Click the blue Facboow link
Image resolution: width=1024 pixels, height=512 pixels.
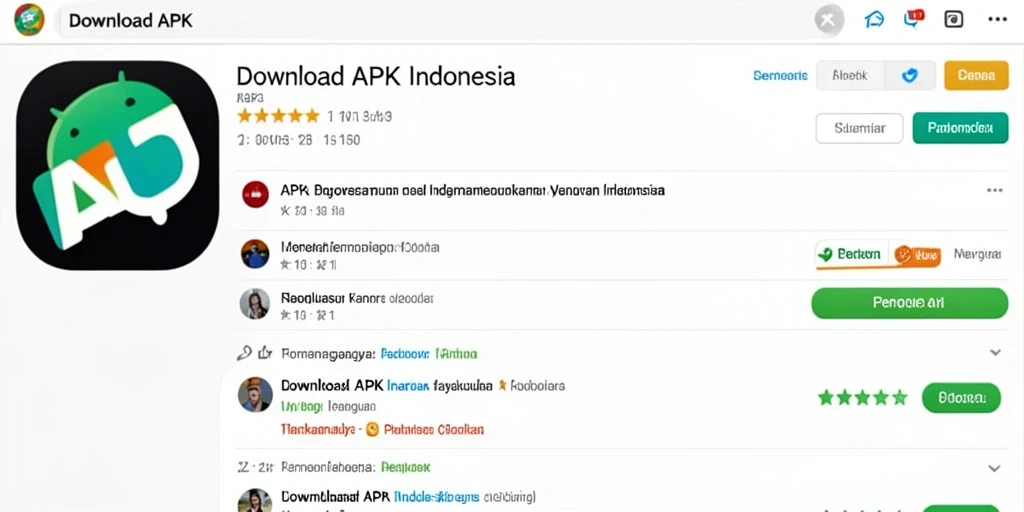[x=405, y=354]
